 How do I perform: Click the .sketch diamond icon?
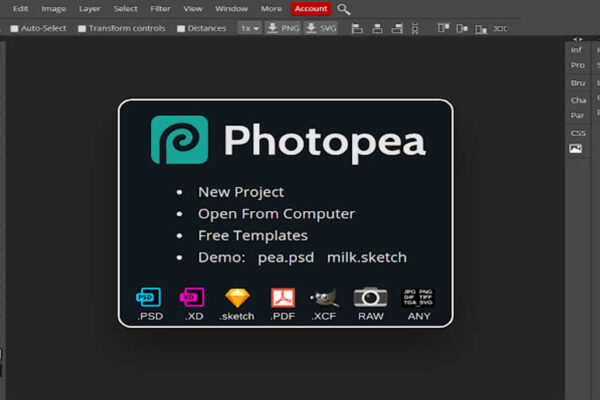(237, 297)
